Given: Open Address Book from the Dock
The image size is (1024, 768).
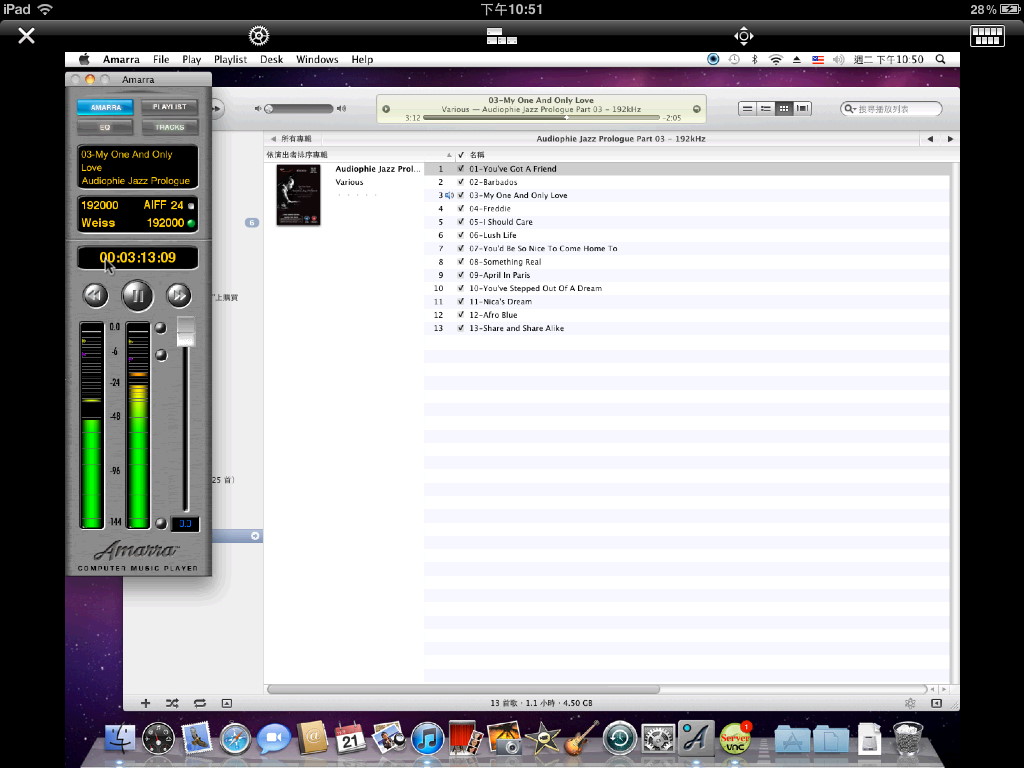Looking at the screenshot, I should 312,739.
